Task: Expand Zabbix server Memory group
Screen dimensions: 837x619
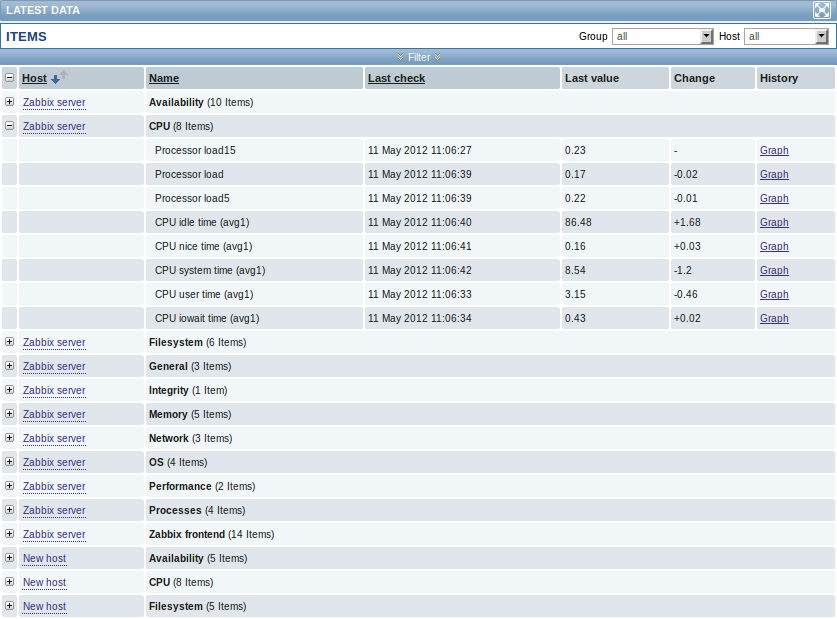Action: click(x=9, y=414)
